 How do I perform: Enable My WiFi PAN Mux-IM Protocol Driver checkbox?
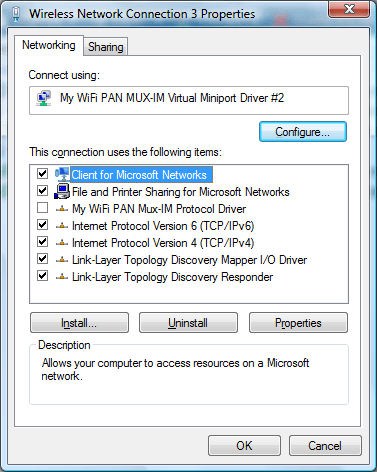point(42,208)
